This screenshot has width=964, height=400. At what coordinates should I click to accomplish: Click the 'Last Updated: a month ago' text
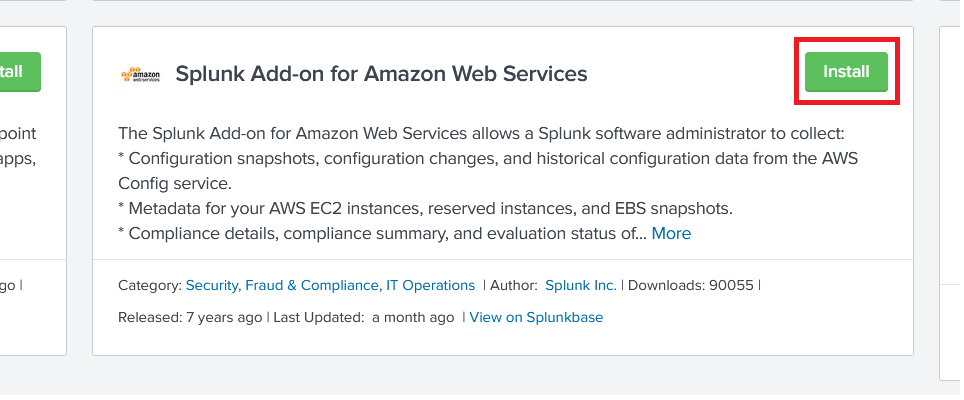[x=364, y=317]
